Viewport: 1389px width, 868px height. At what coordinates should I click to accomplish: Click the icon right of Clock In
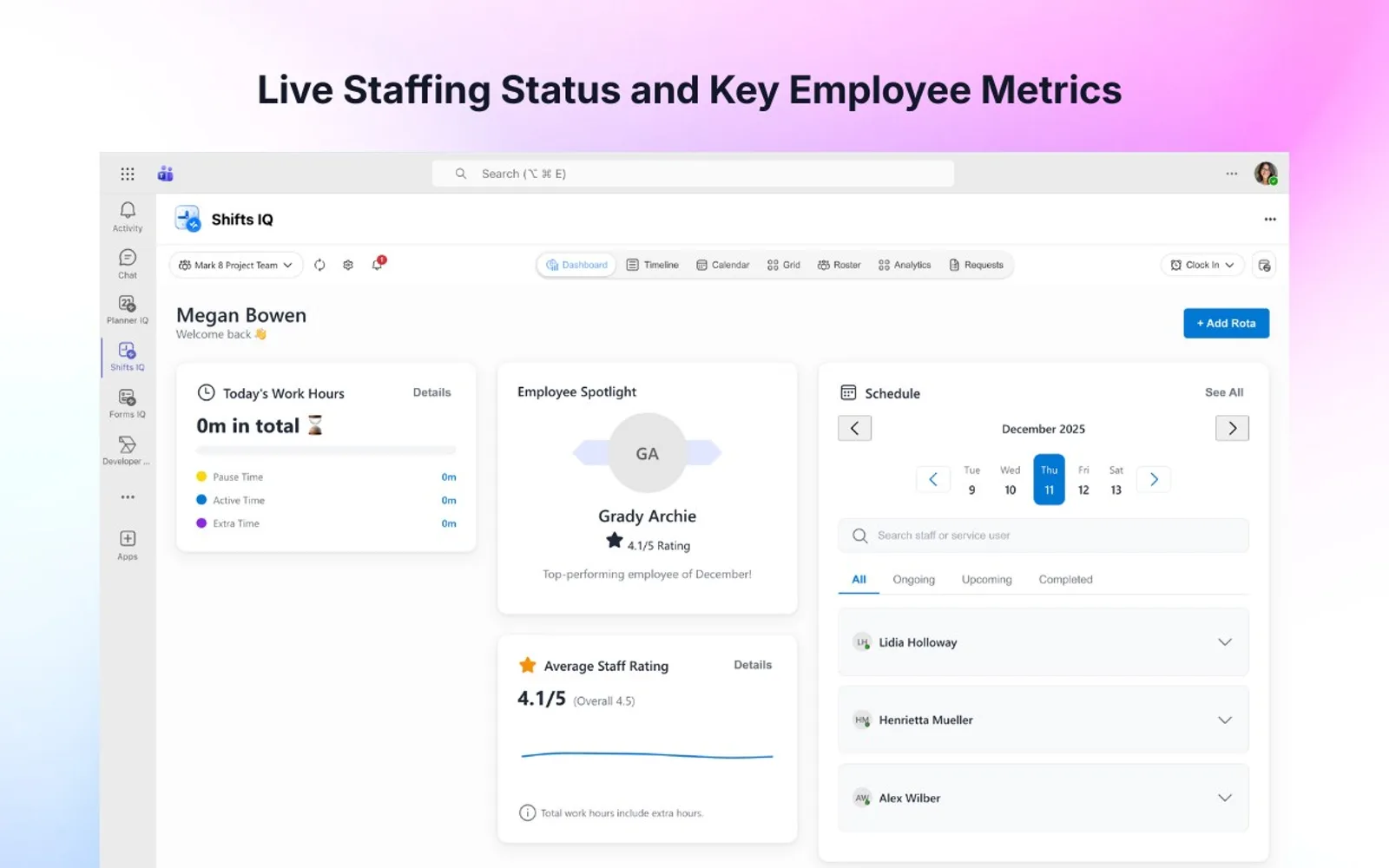click(1264, 265)
